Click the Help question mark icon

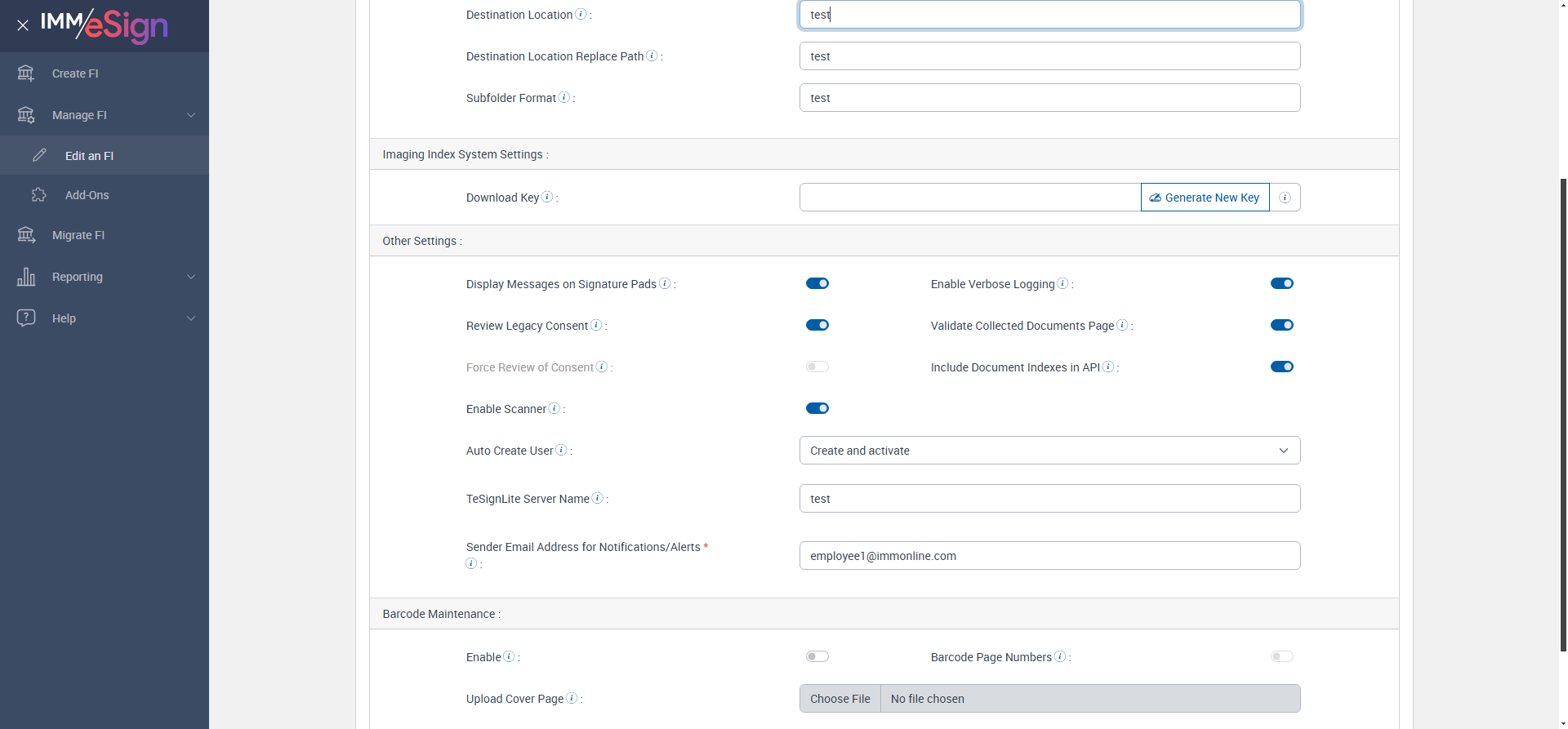click(26, 318)
